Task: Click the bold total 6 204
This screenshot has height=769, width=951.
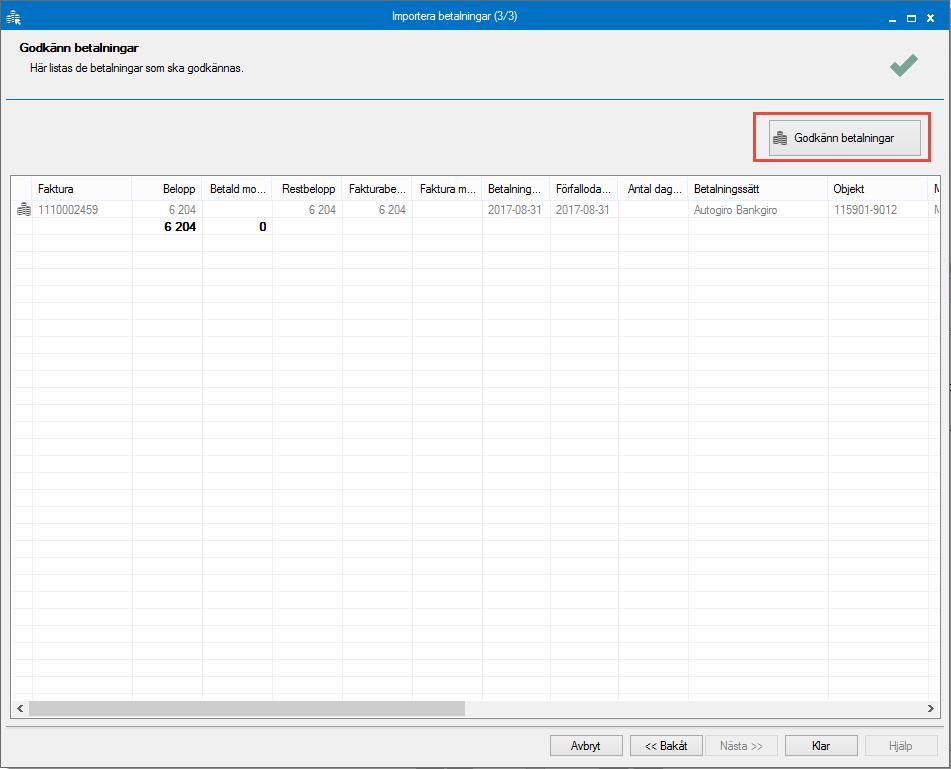Action: coord(180,227)
